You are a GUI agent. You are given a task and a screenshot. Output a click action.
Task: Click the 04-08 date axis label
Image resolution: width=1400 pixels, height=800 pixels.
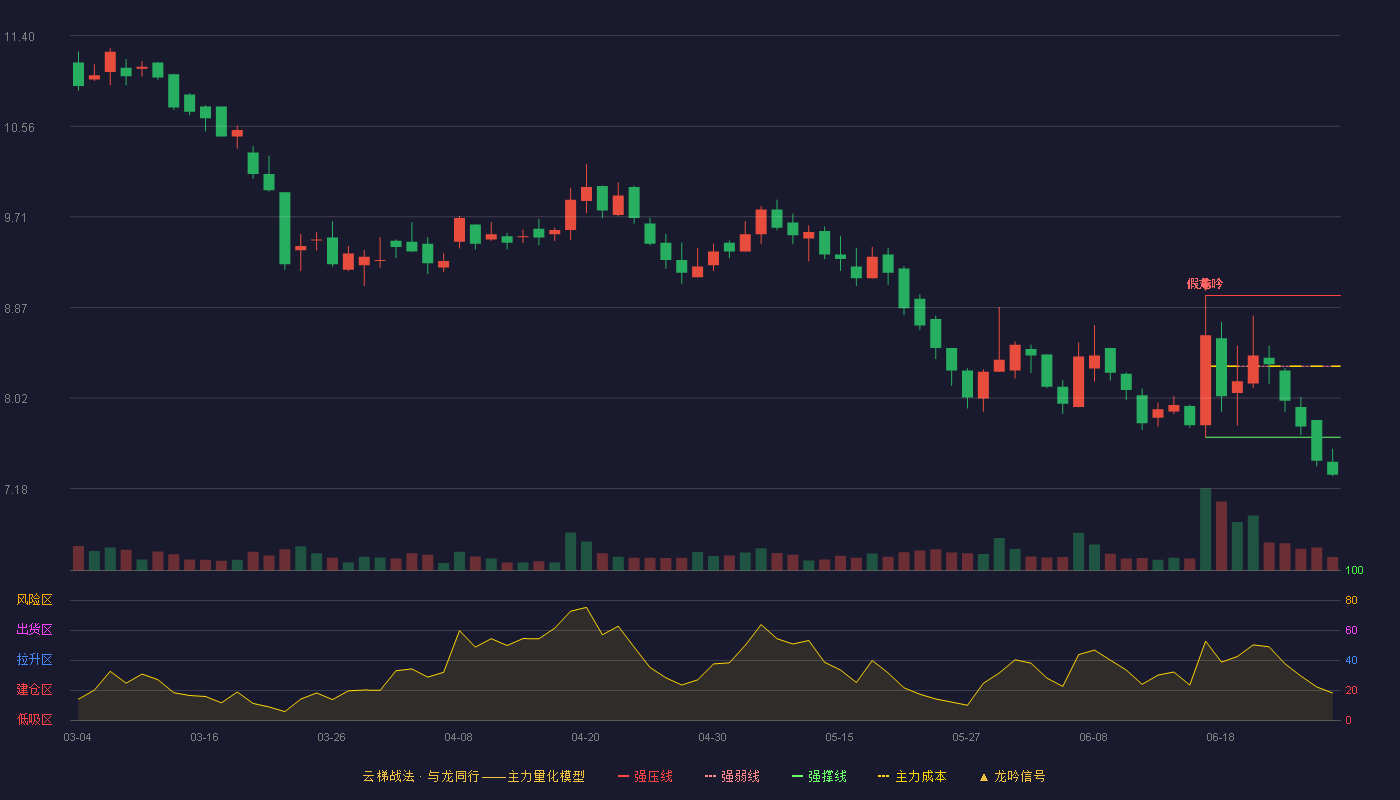click(458, 737)
